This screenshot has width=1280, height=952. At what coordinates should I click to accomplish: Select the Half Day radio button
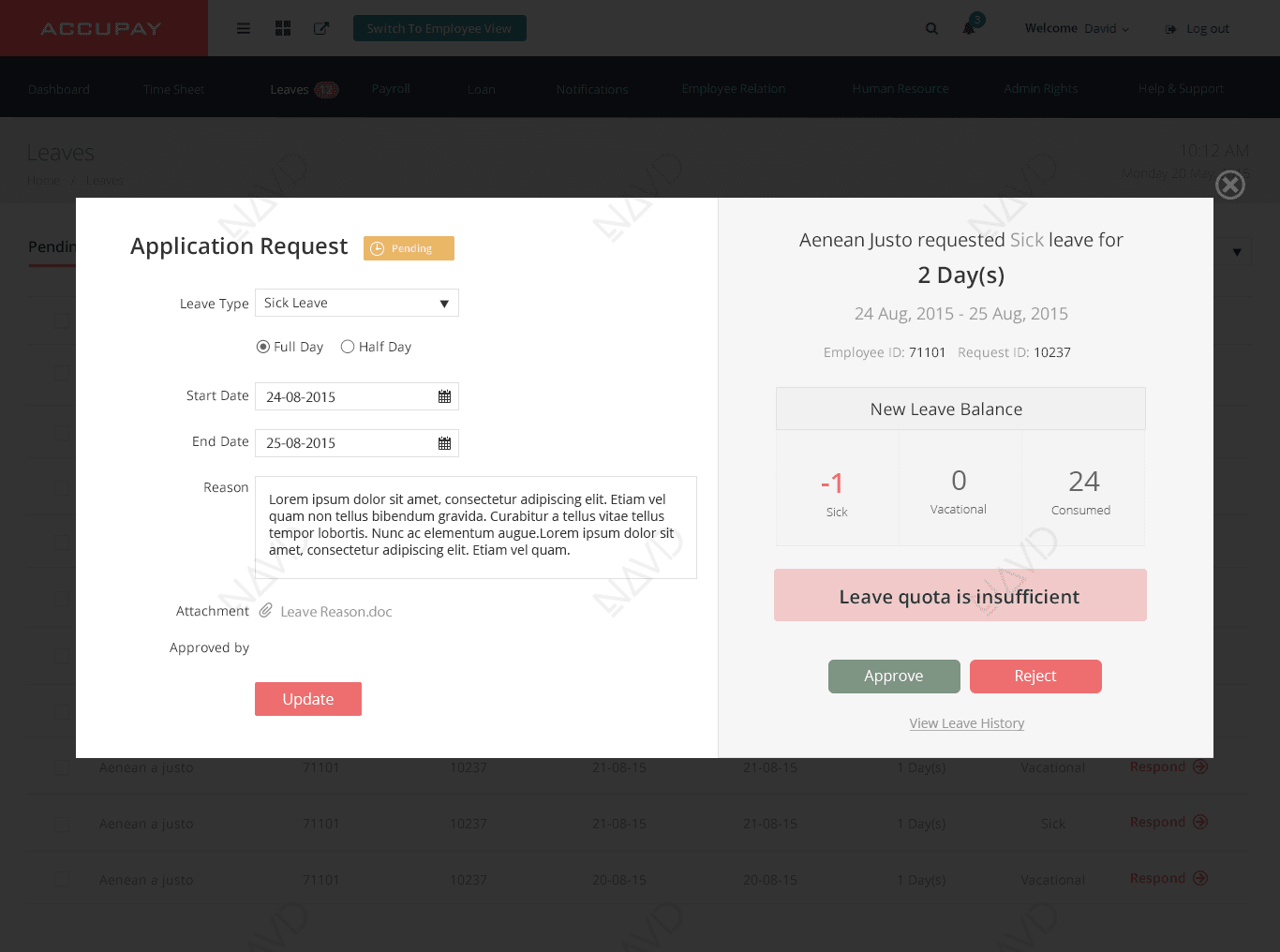click(x=348, y=347)
